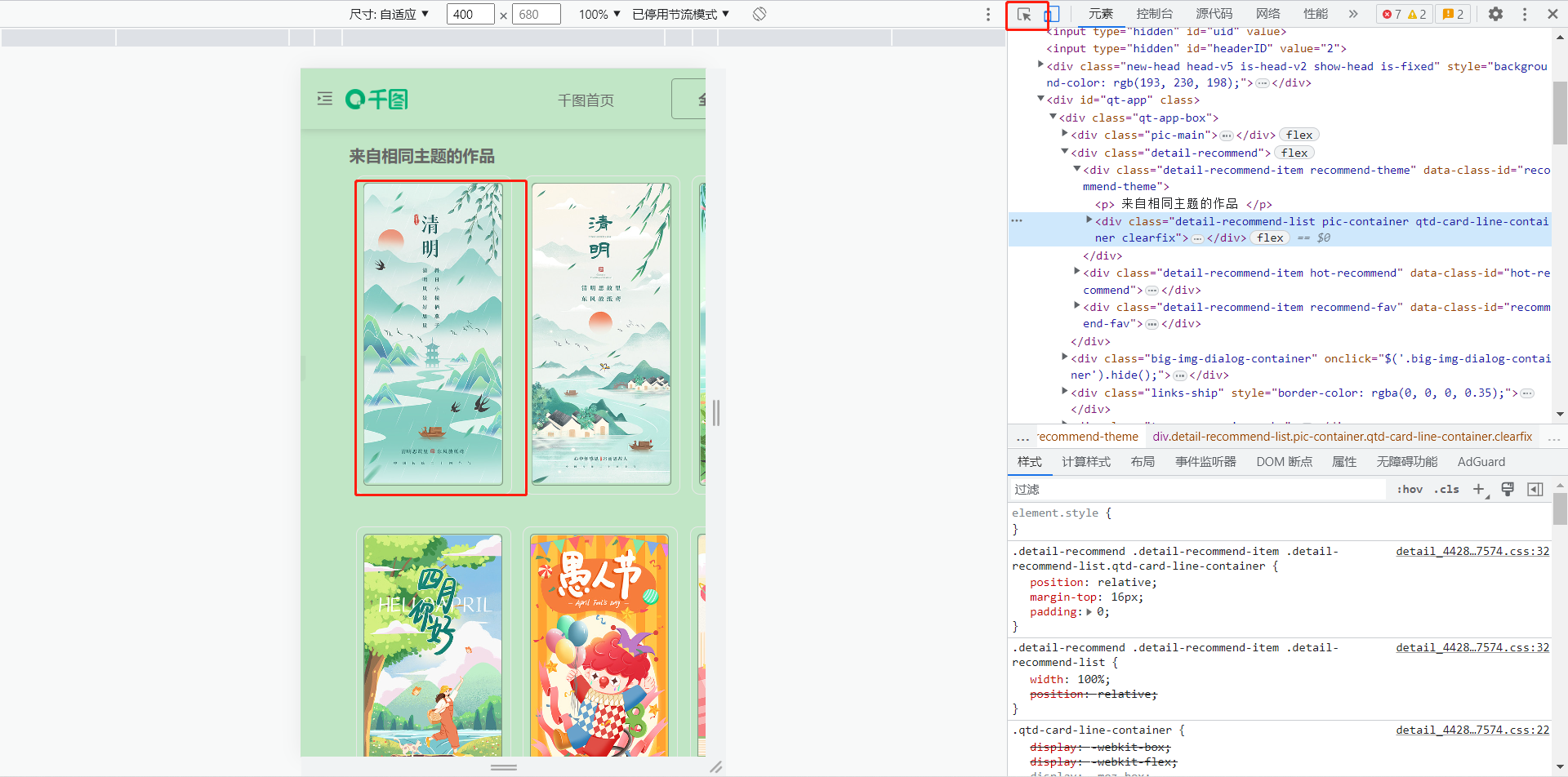Viewport: 1568px width, 777px height.
Task: Open the 属性 Properties tab
Action: point(1344,462)
